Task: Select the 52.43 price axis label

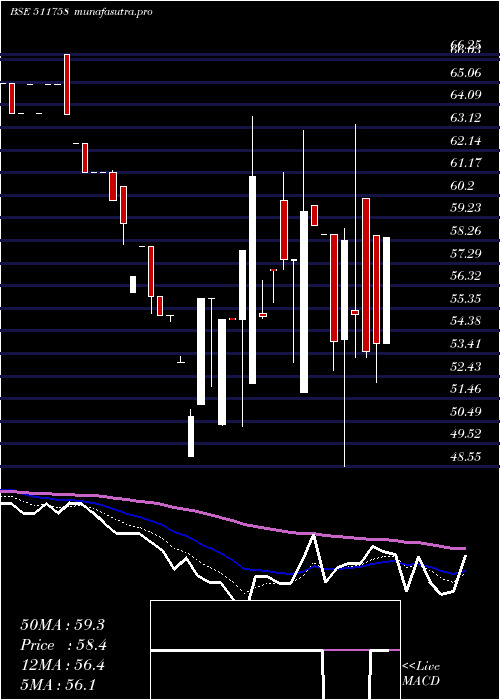Action: click(x=466, y=367)
